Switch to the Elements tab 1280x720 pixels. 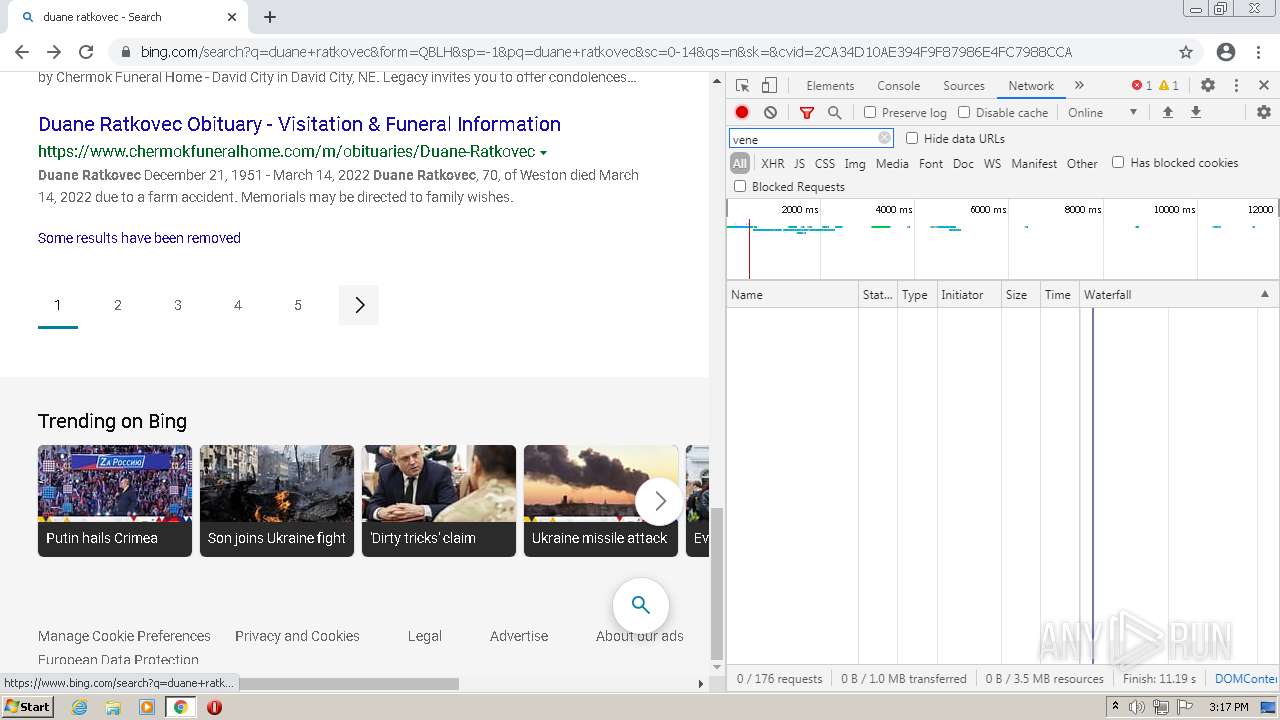point(830,86)
